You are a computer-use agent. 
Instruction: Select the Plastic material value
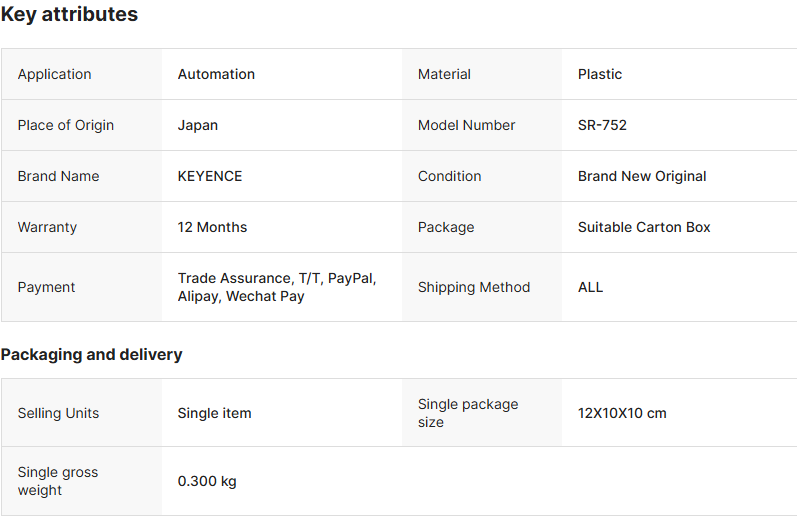coord(600,74)
